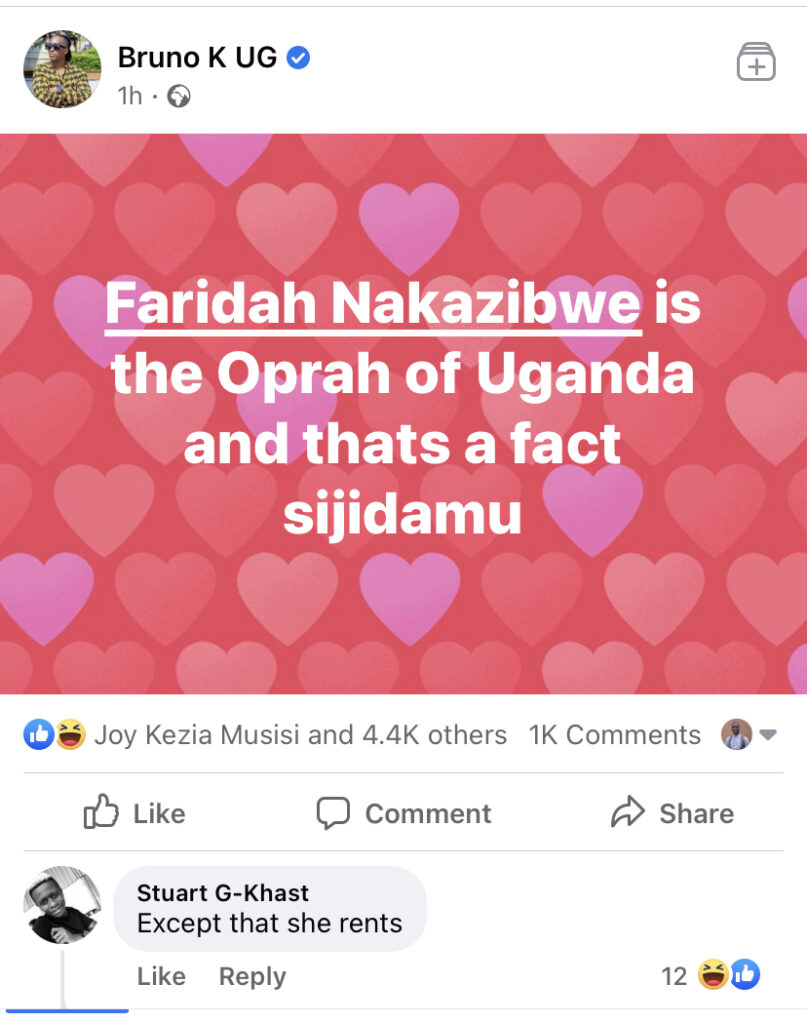Viewport: 807px width, 1024px height.
Task: View the 12 reactions on comment
Action: tap(710, 975)
